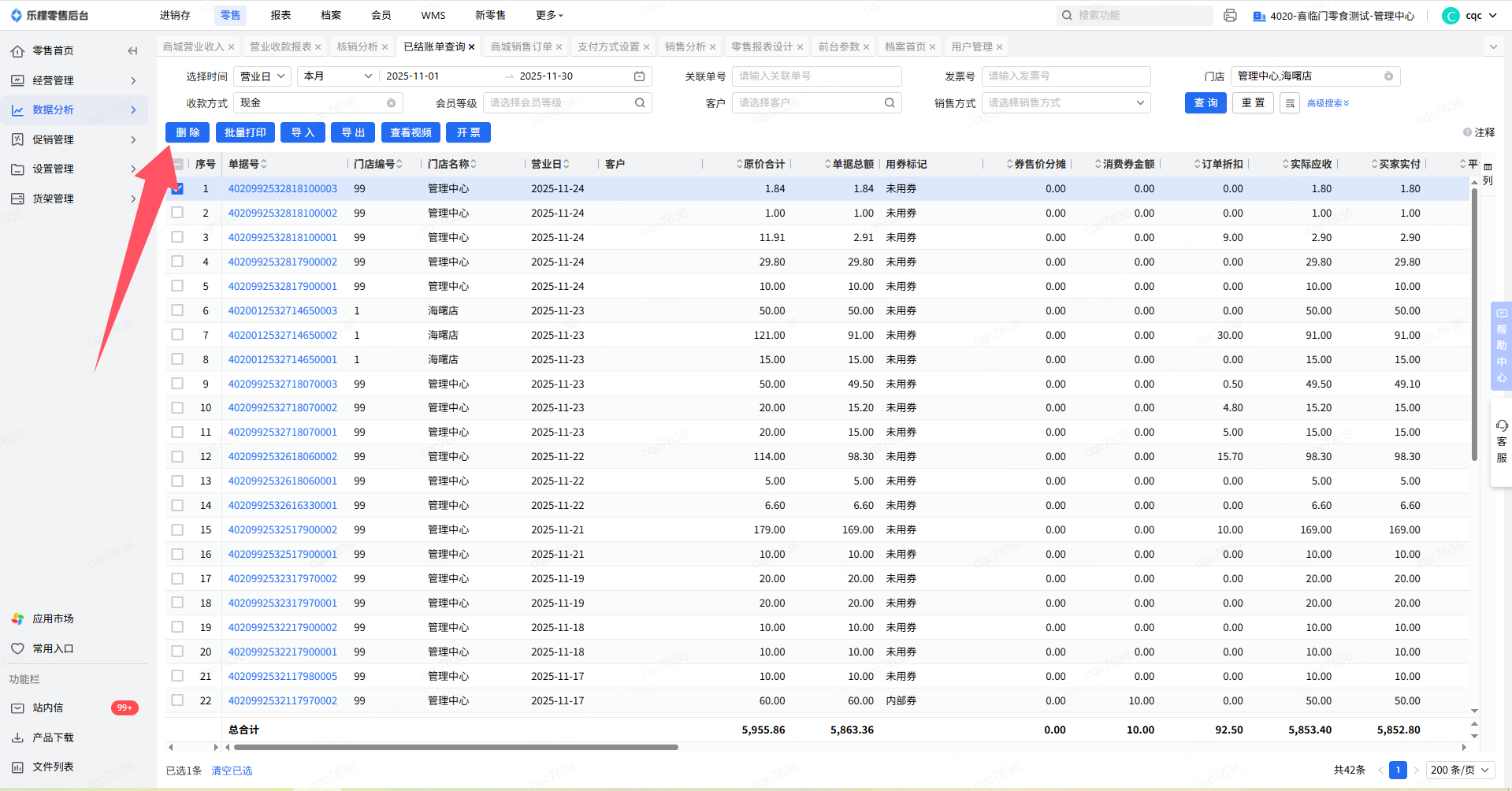1512x791 pixels.
Task: Click the printer icon in top bar
Action: 1230,16
